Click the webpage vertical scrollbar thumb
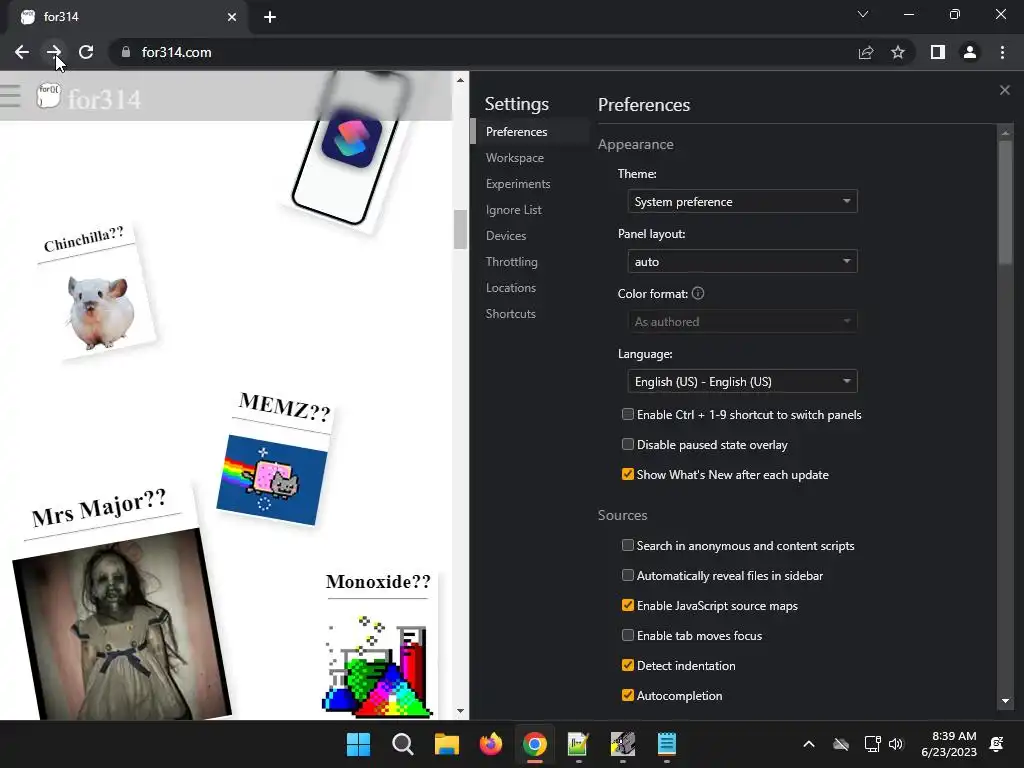The width and height of the screenshot is (1024, 768). [x=460, y=229]
